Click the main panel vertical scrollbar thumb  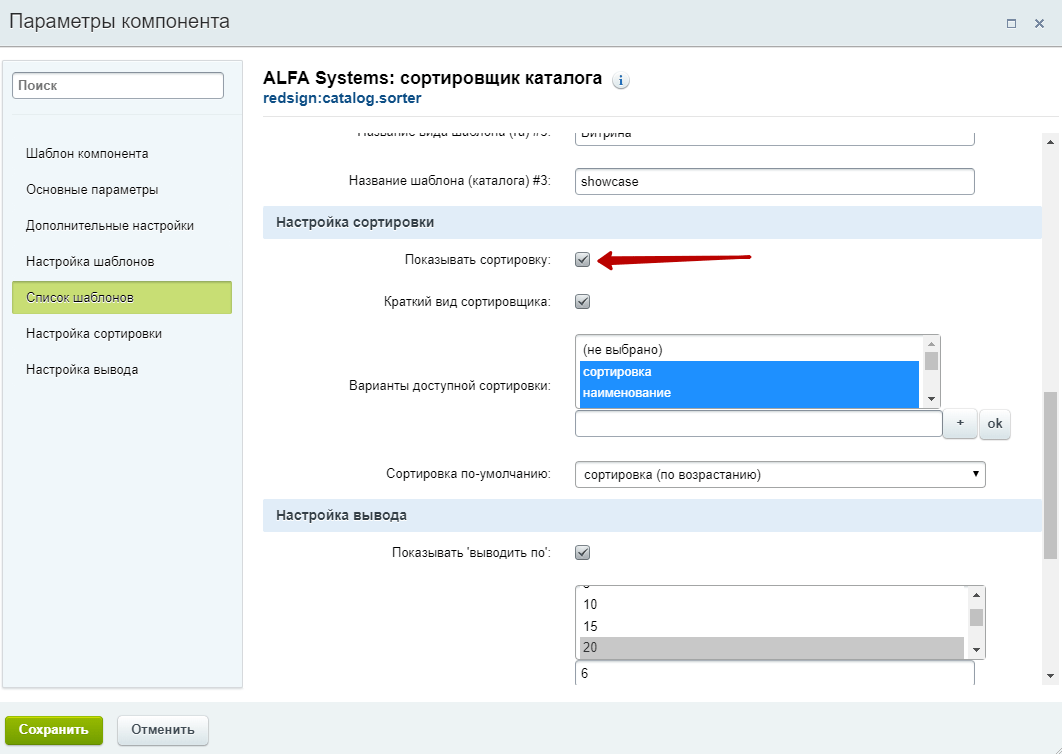1050,475
